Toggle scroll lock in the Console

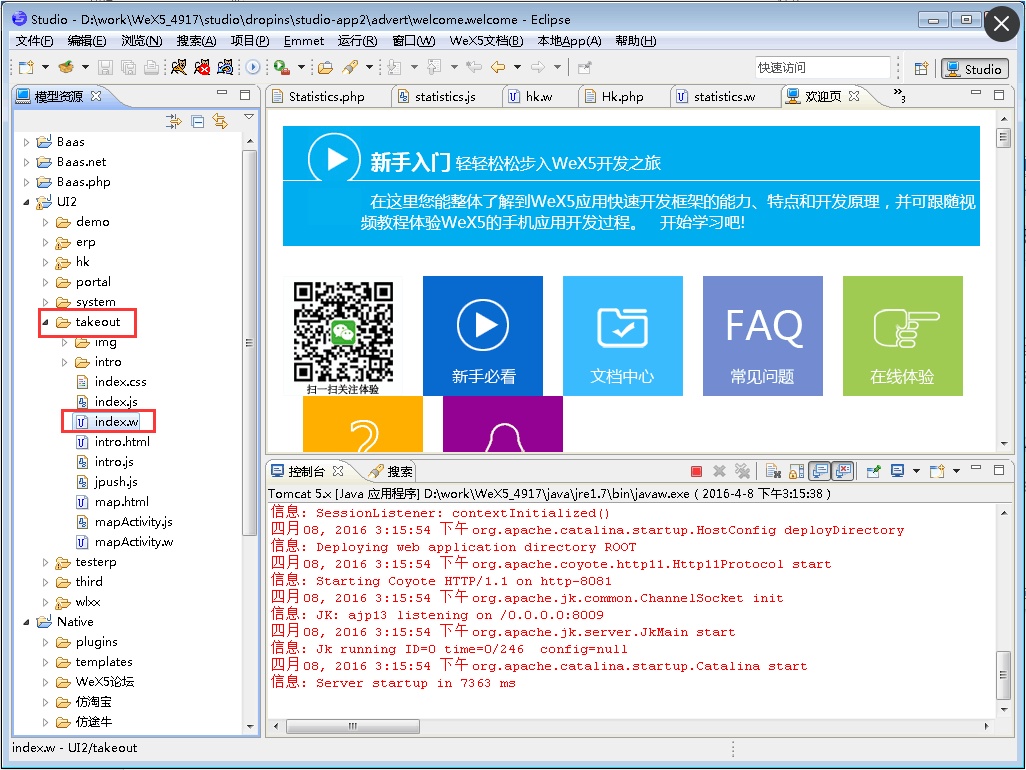[x=795, y=470]
